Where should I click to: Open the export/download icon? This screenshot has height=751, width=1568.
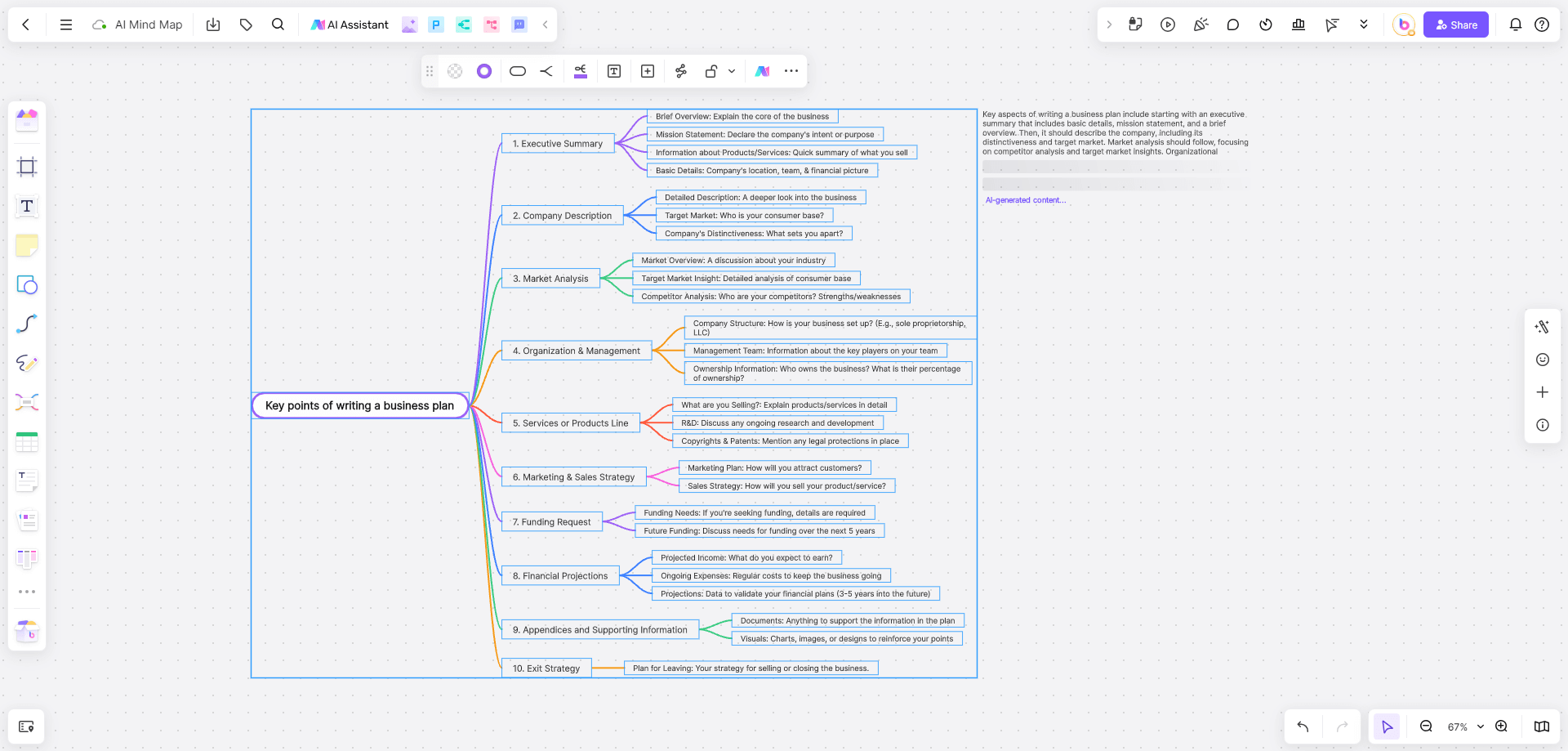pyautogui.click(x=213, y=25)
